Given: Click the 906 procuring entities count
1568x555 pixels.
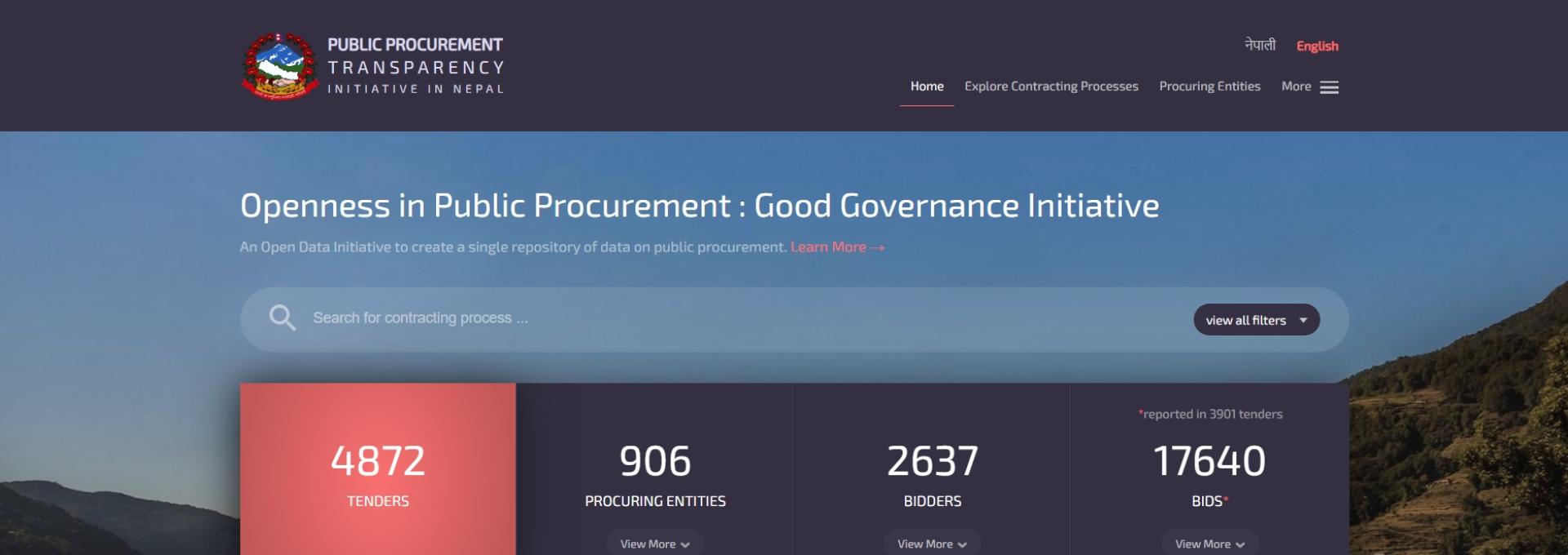Looking at the screenshot, I should (655, 461).
